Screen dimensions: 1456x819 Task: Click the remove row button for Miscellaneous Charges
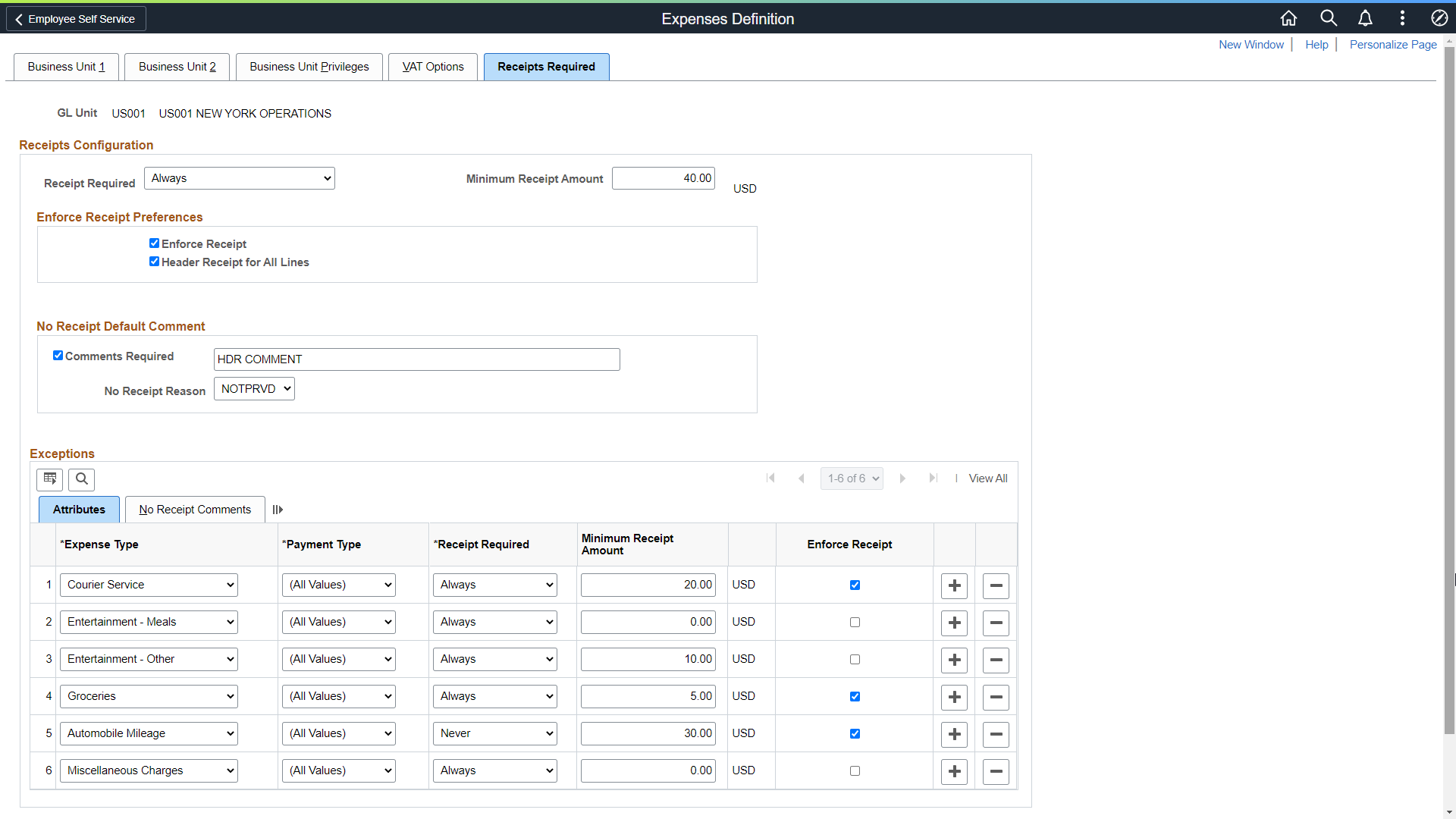(x=996, y=770)
